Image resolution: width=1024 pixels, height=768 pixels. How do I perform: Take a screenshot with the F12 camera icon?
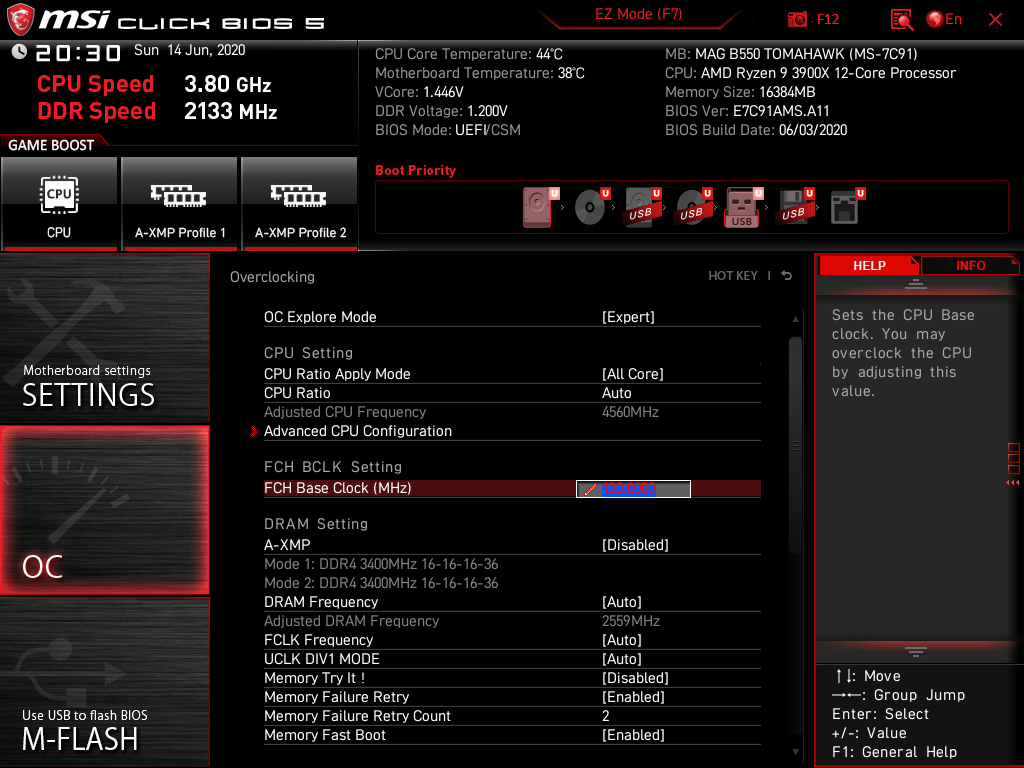797,20
